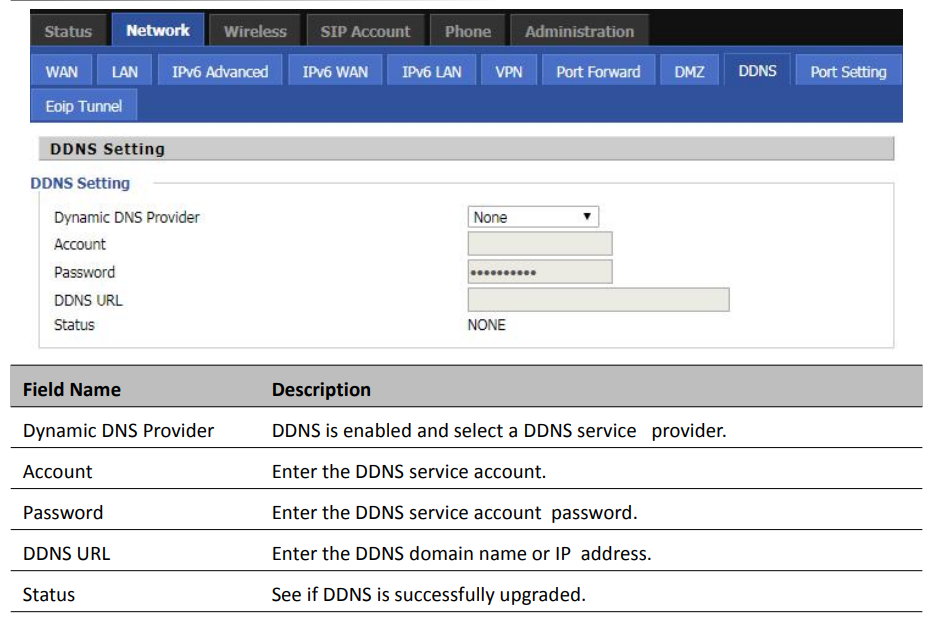Open the Administration tab
The height and width of the screenshot is (622, 936).
(x=579, y=31)
